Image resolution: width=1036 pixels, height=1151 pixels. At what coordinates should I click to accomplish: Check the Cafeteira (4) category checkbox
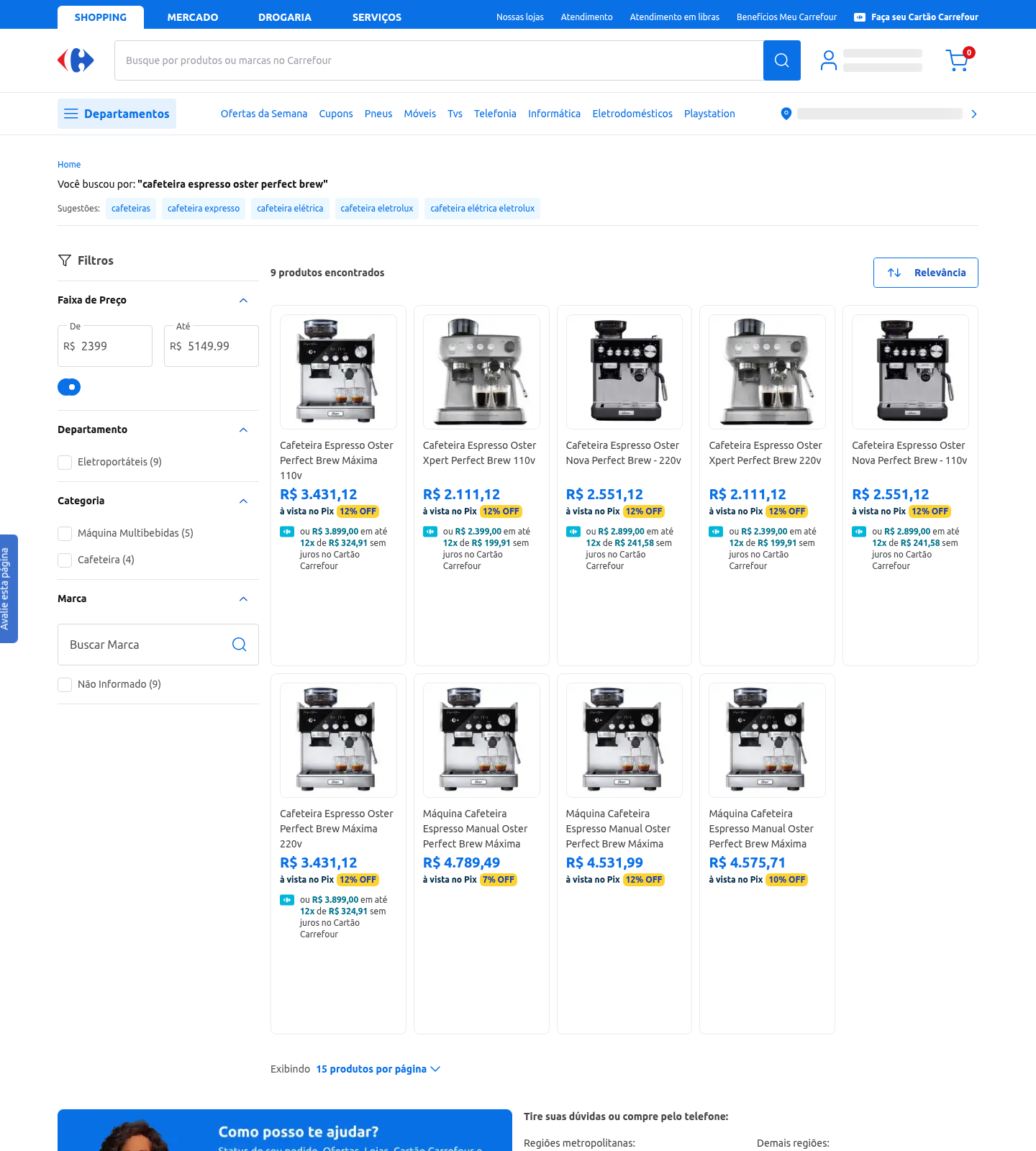click(65, 560)
